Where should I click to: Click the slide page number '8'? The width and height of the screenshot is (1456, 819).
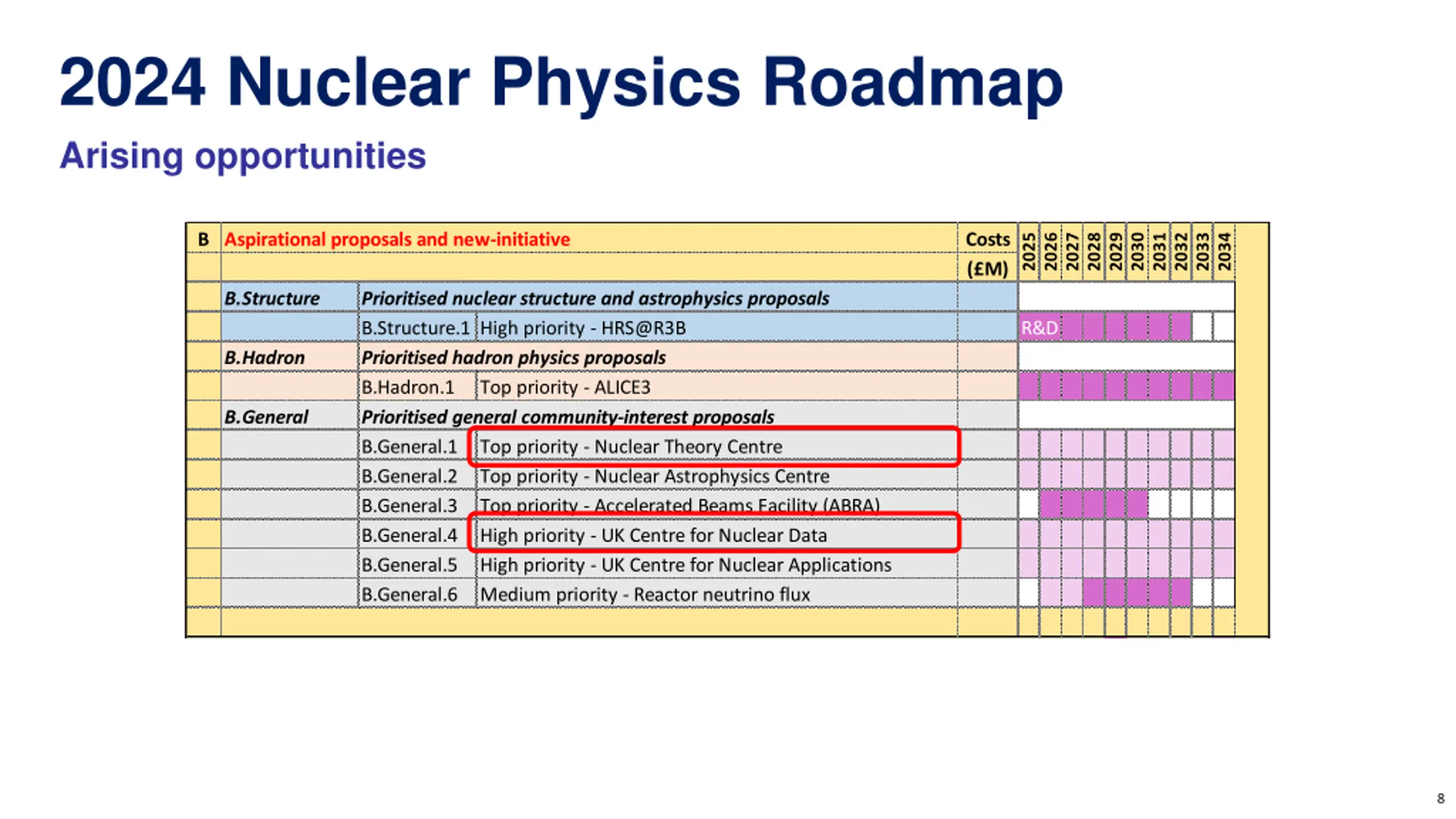point(1441,799)
